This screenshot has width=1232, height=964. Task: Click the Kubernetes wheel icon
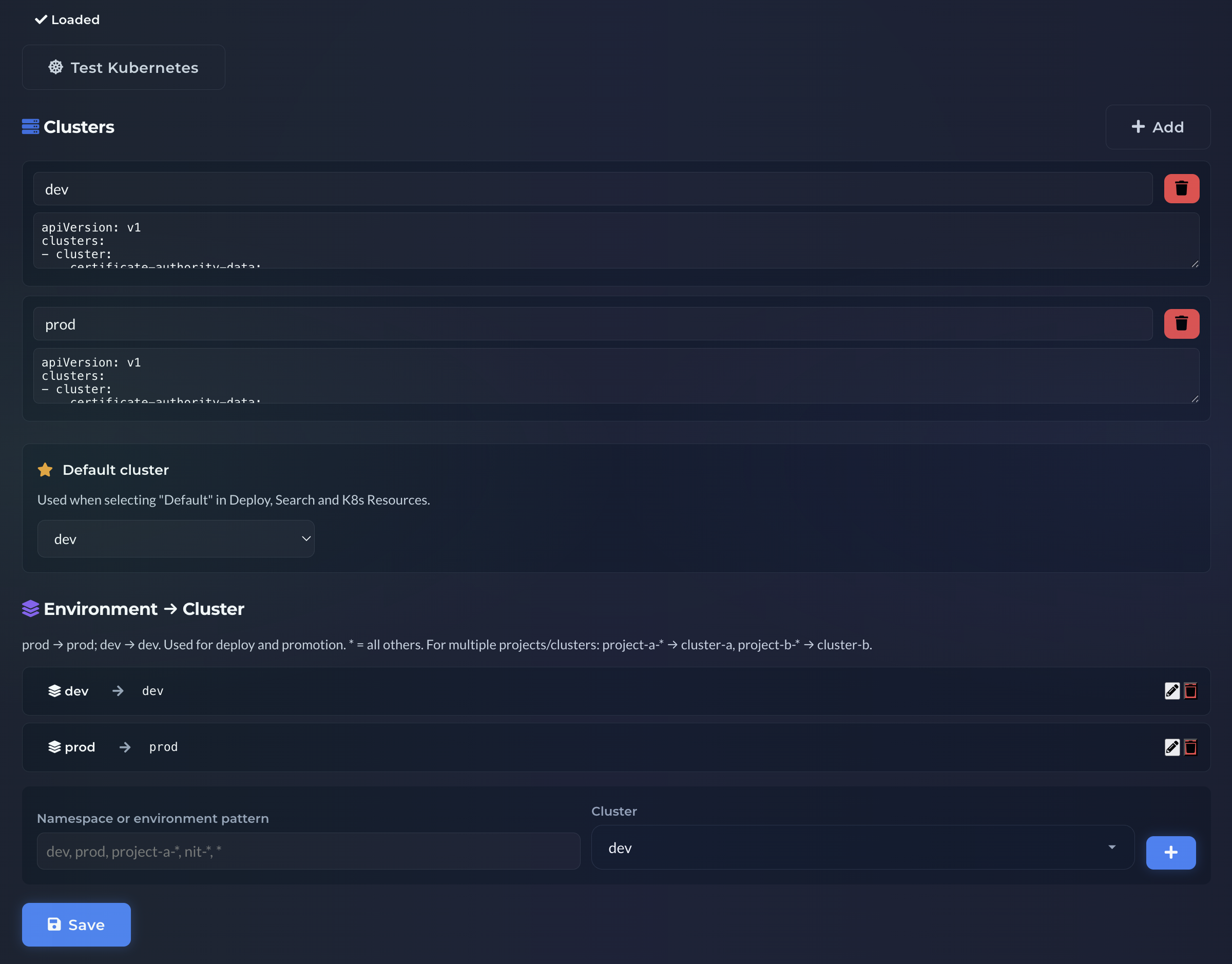pyautogui.click(x=55, y=67)
